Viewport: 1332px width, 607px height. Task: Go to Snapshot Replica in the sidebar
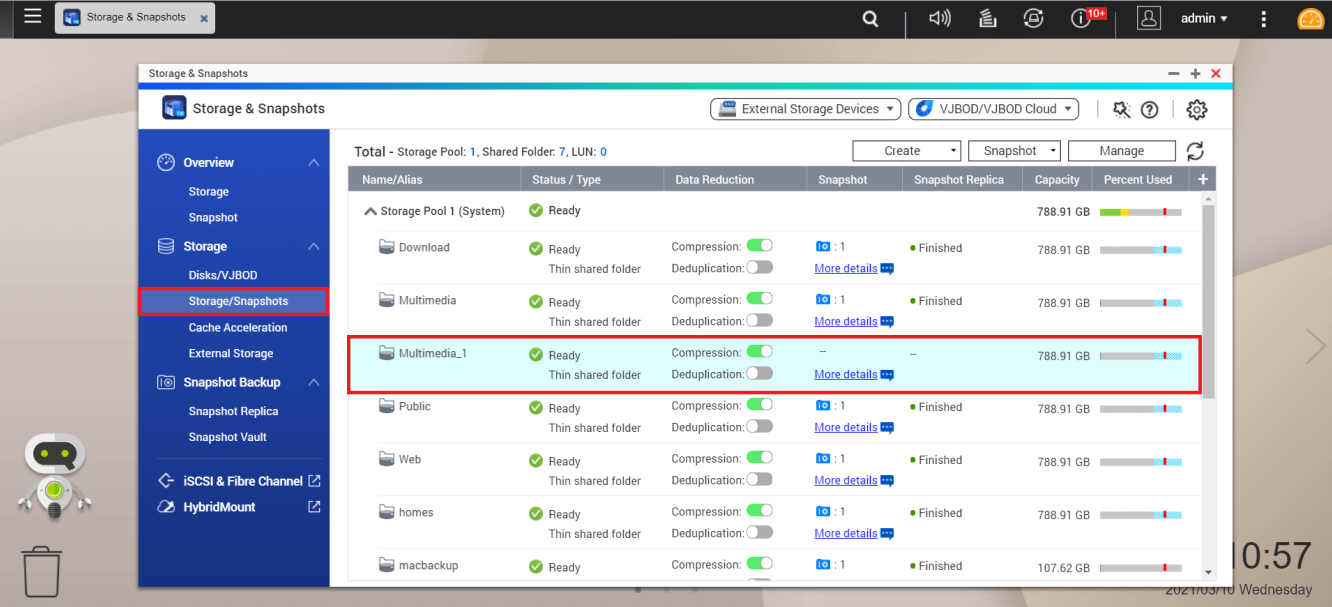233,411
